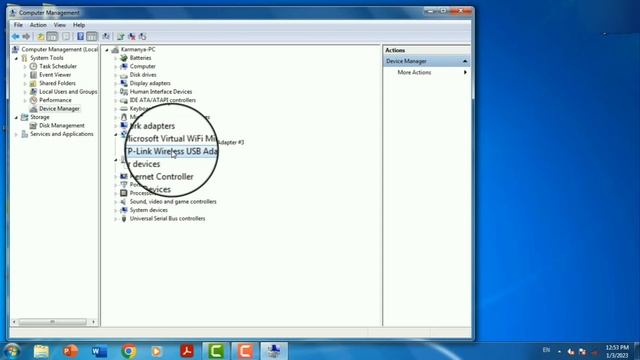The width and height of the screenshot is (640, 360).
Task: Select the Karmanya-PC computer name
Action: click(x=138, y=49)
